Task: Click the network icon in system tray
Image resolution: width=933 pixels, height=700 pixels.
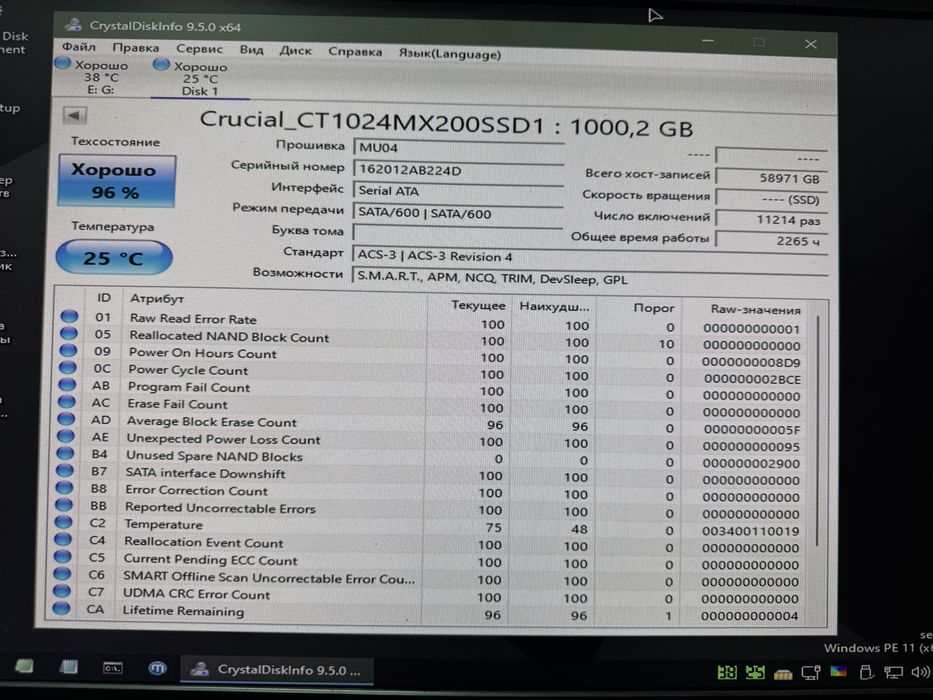Action: coord(893,673)
